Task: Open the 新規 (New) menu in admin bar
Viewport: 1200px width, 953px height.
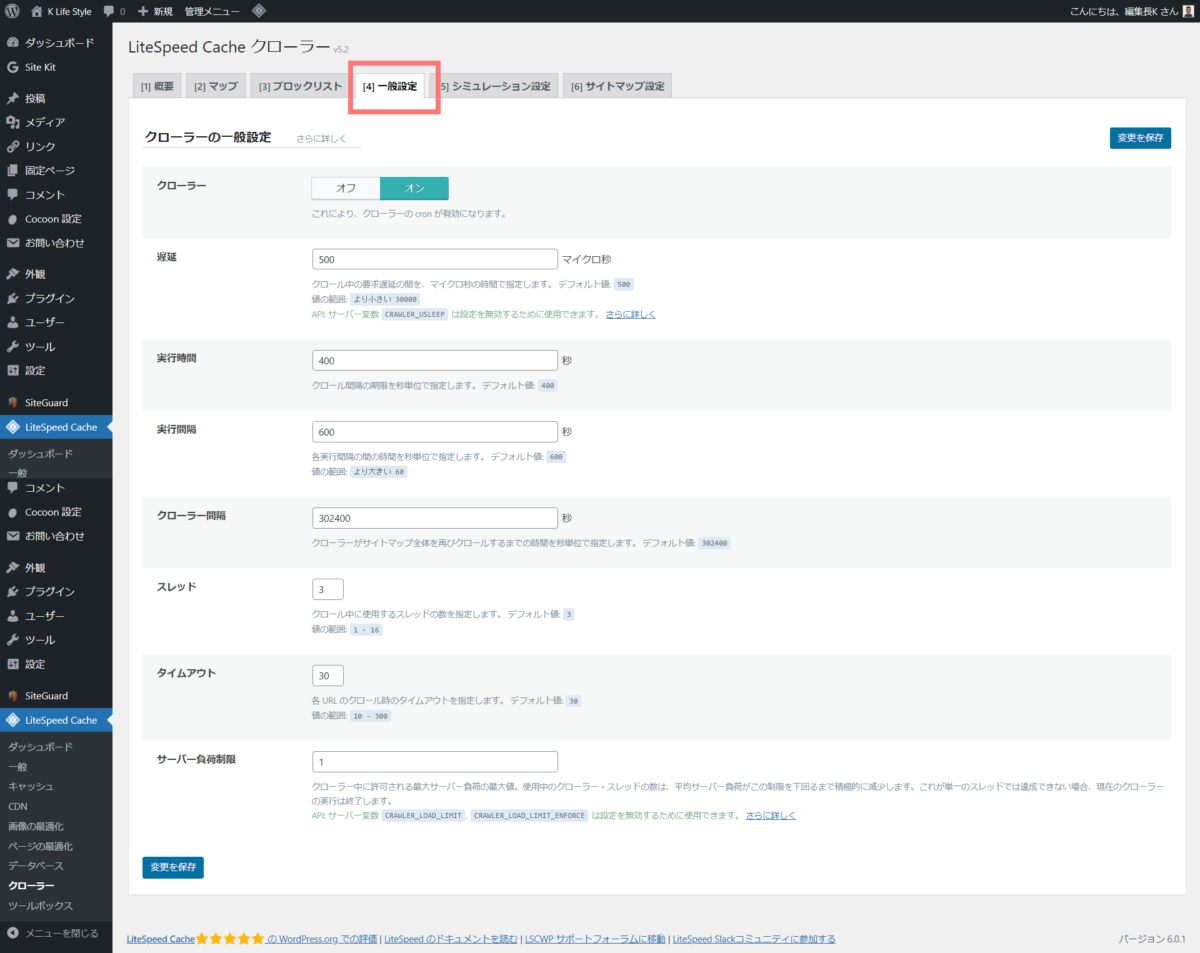Action: 155,11
